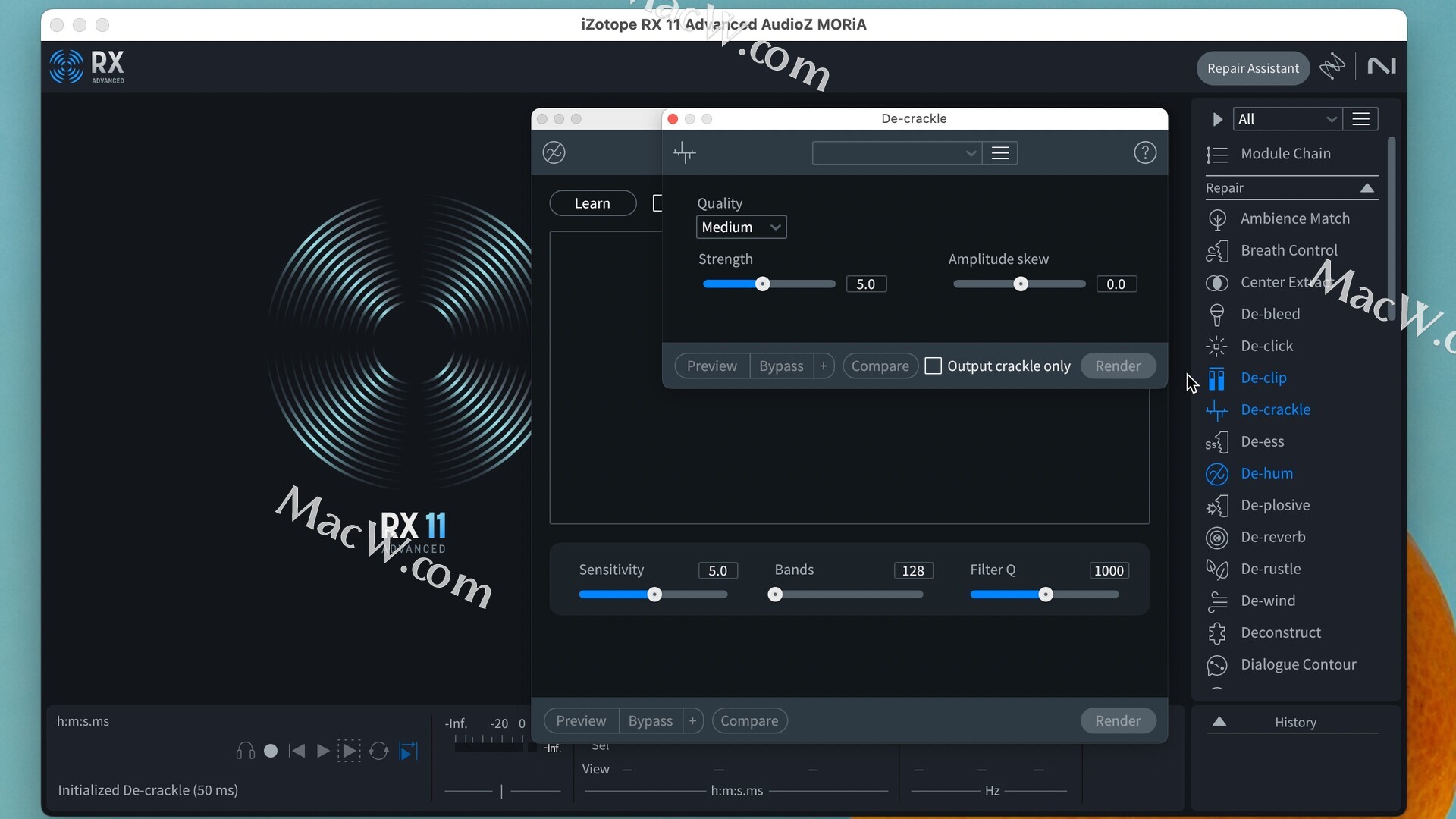Toggle play selection button in transport
The height and width of the screenshot is (819, 1456).
coord(349,751)
